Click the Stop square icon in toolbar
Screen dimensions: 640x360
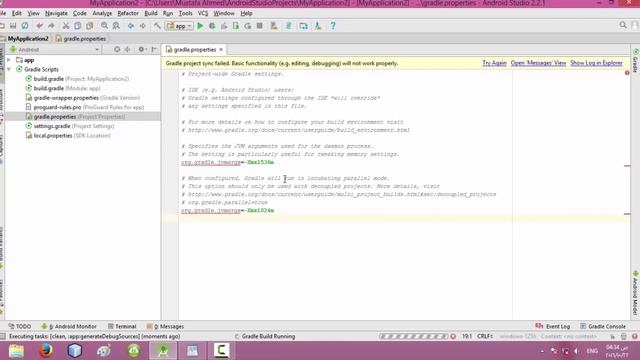(x=260, y=26)
